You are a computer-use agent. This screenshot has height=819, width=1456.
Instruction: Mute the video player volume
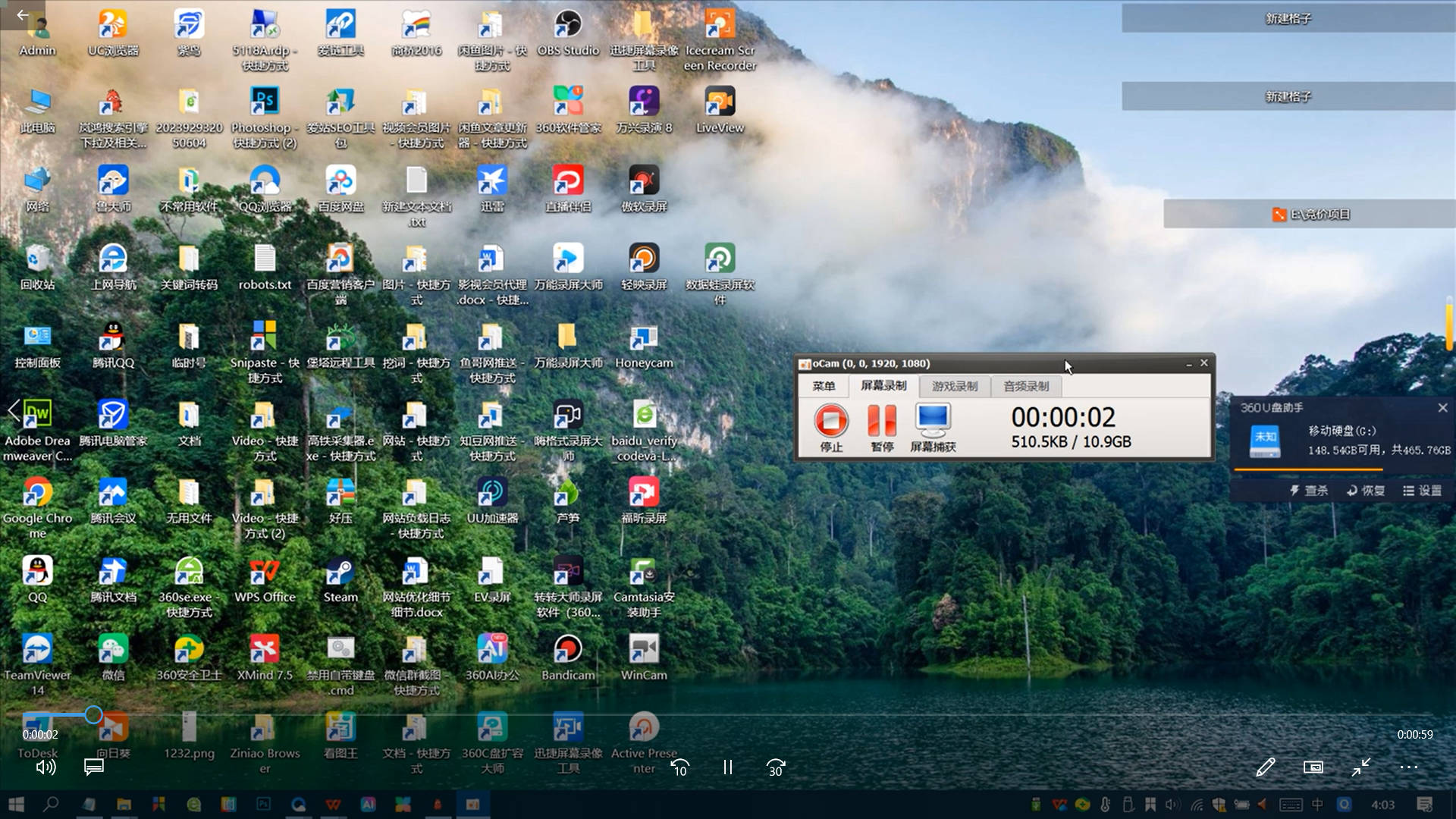click(x=45, y=767)
